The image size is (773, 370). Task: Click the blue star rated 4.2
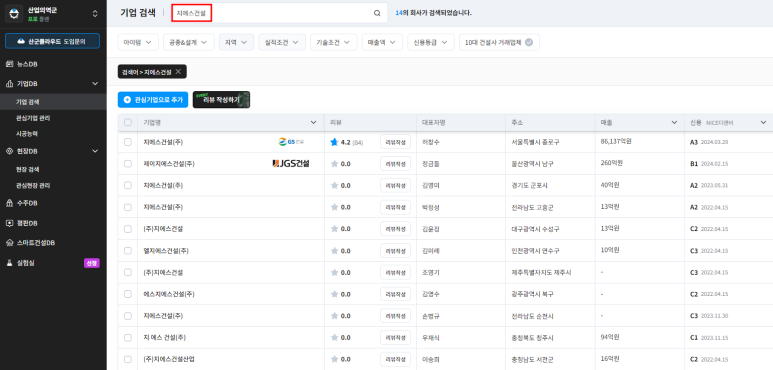(334, 142)
